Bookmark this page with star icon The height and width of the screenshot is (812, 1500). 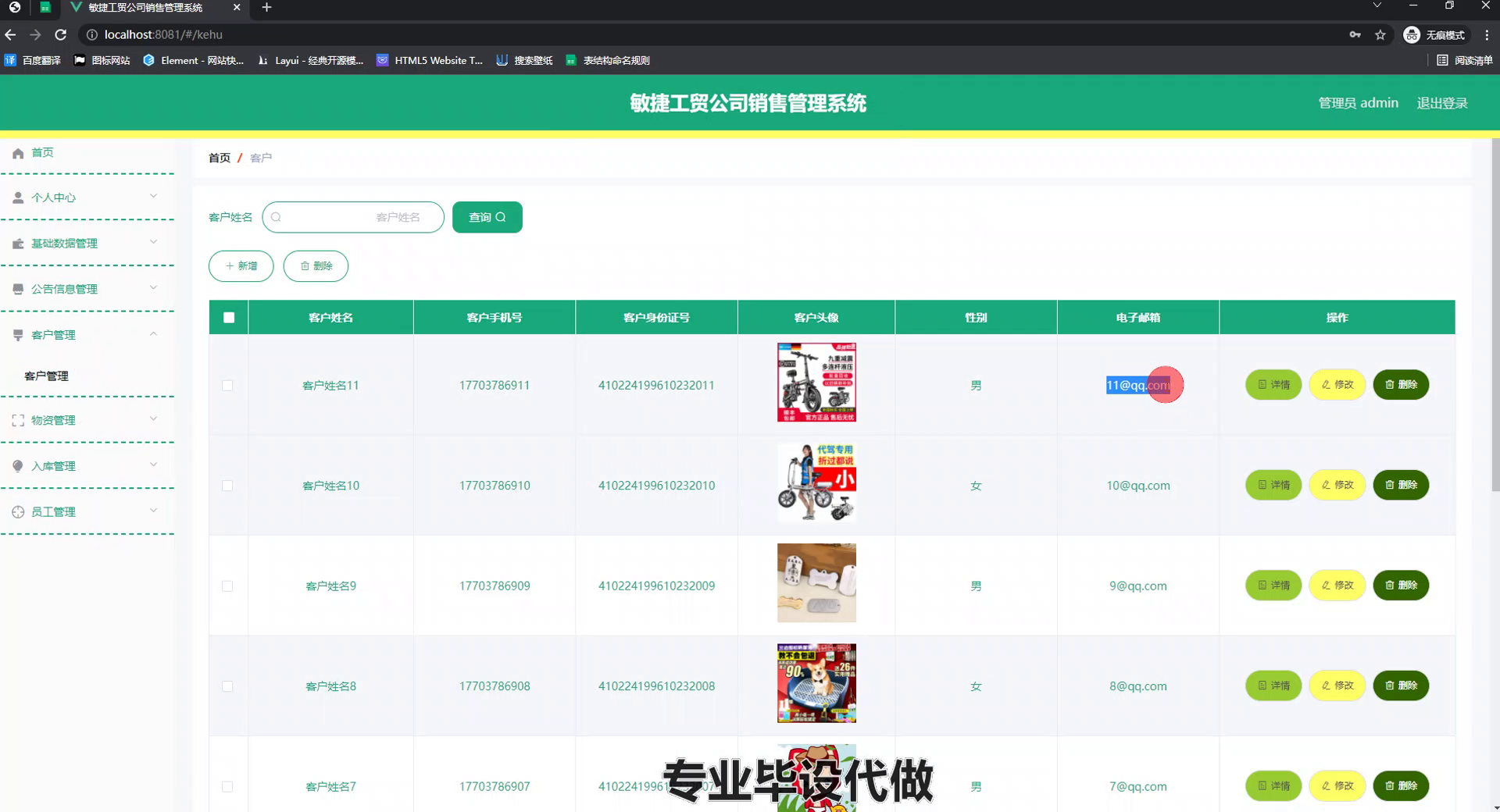(x=1380, y=34)
